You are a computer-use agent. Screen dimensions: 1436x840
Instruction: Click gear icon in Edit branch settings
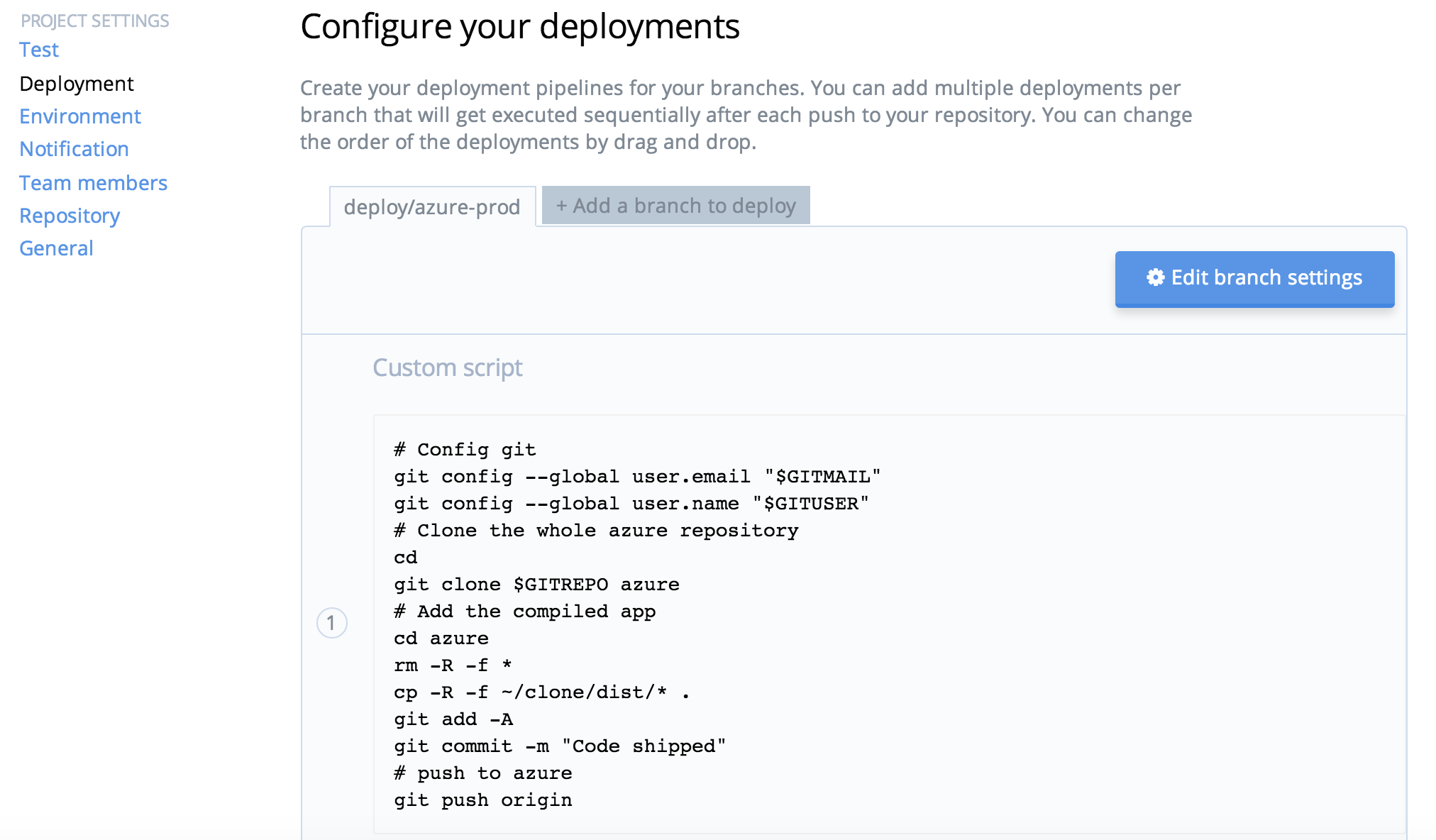click(x=1156, y=277)
